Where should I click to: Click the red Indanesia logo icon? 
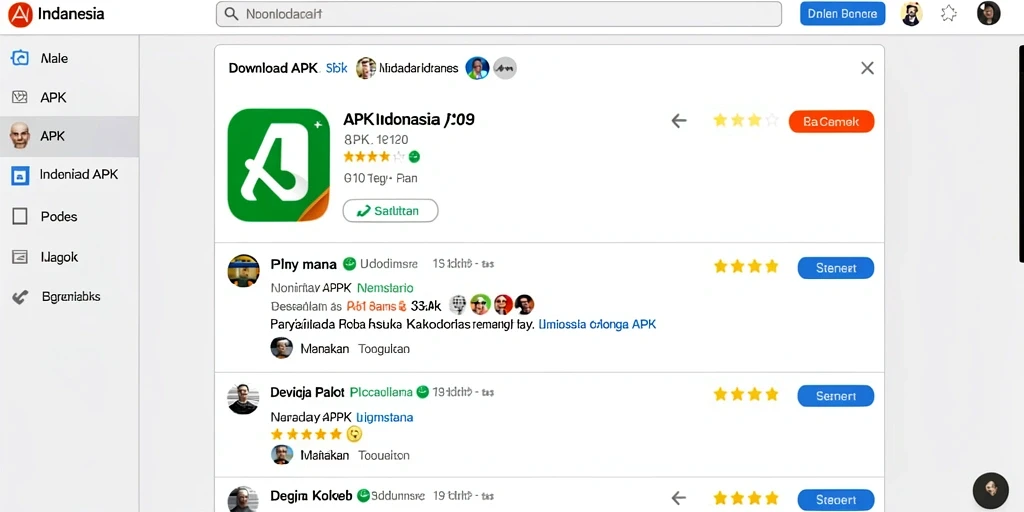pos(20,14)
